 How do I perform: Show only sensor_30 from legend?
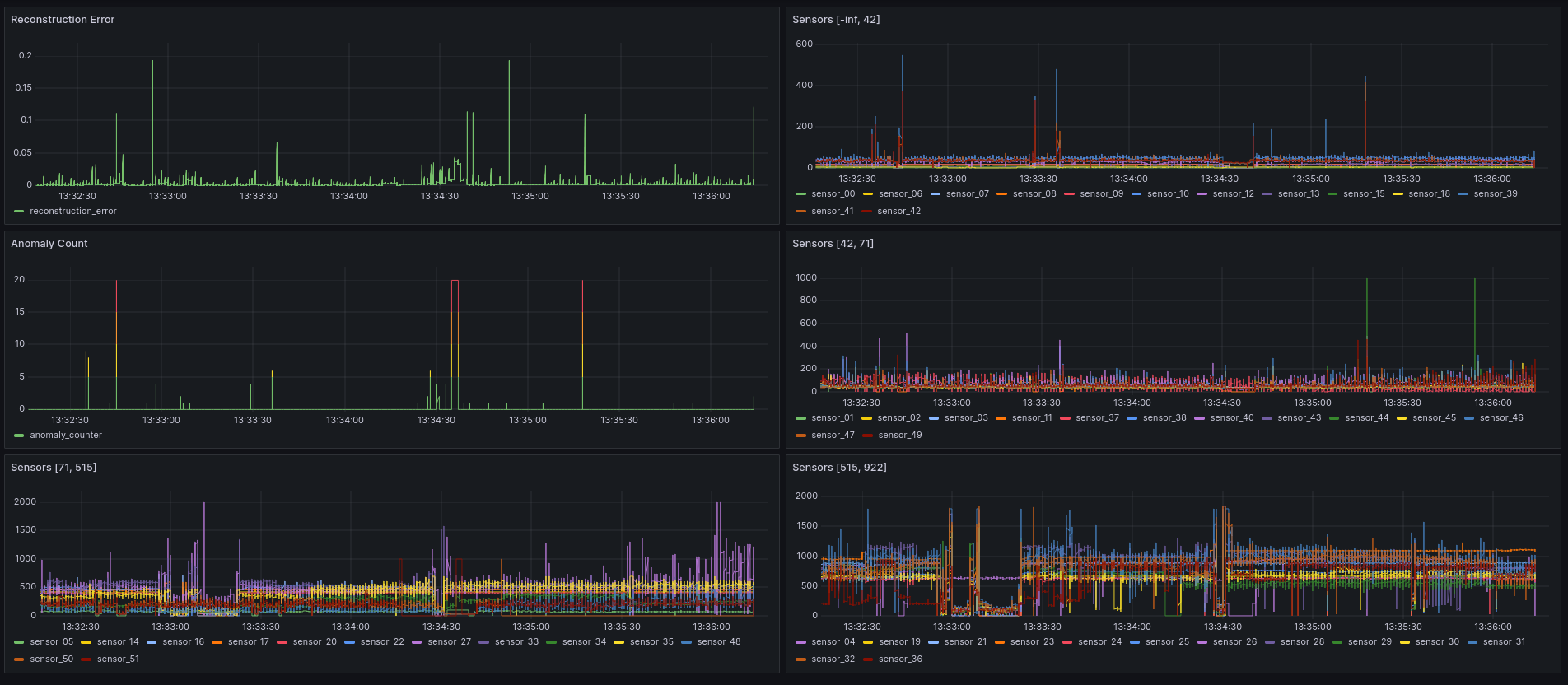(1438, 642)
